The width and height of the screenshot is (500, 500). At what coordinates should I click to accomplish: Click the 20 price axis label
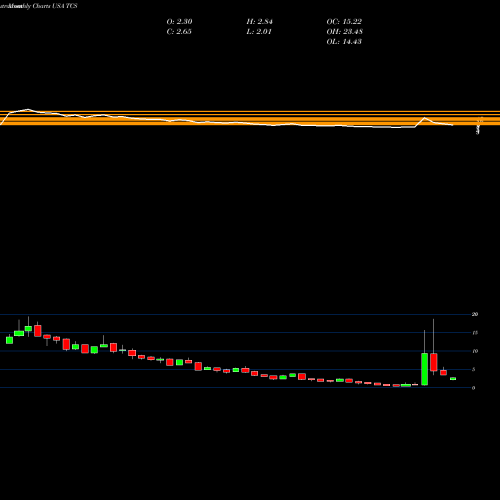click(475, 314)
